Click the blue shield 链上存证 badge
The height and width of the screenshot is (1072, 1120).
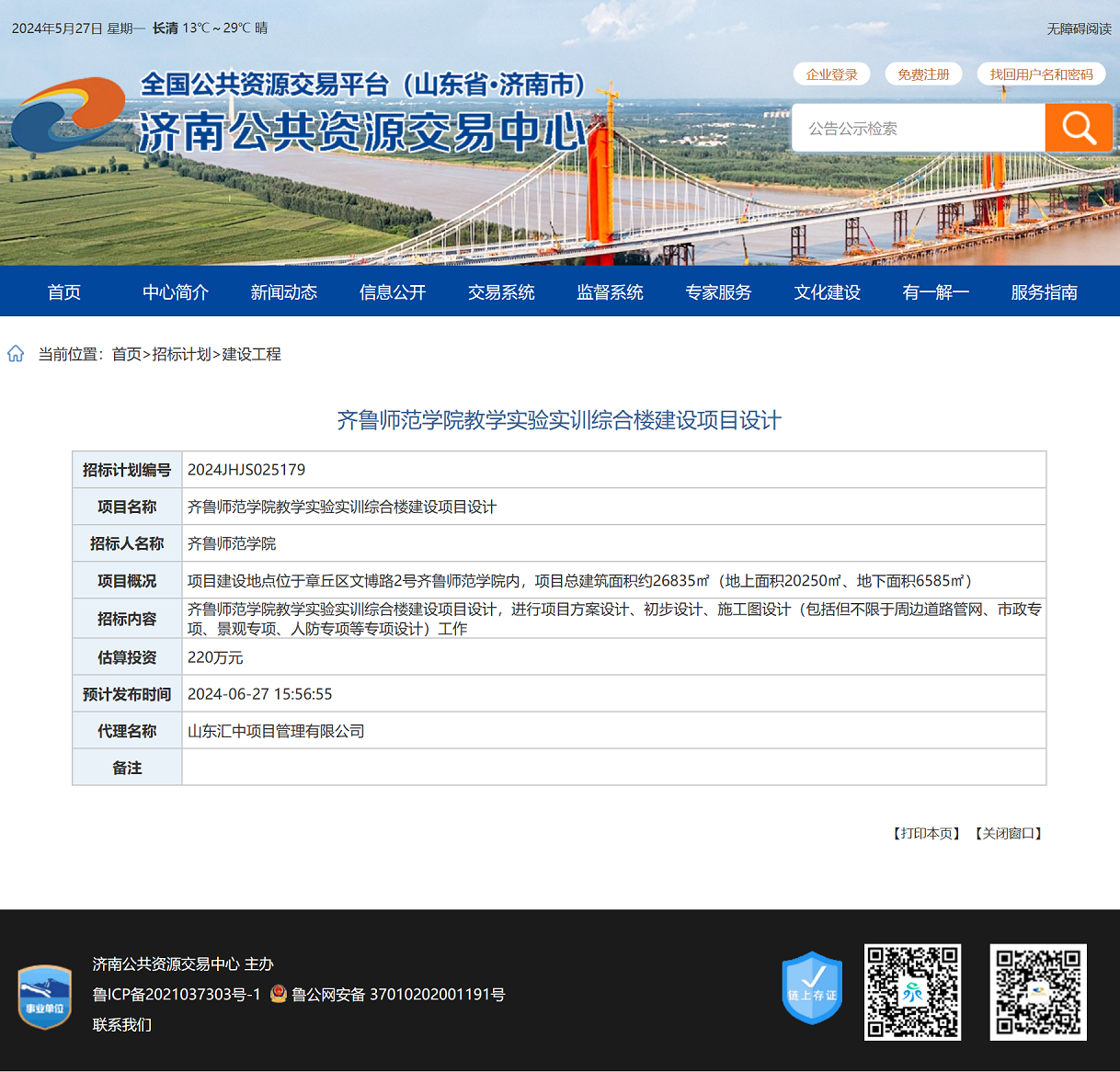[x=812, y=988]
